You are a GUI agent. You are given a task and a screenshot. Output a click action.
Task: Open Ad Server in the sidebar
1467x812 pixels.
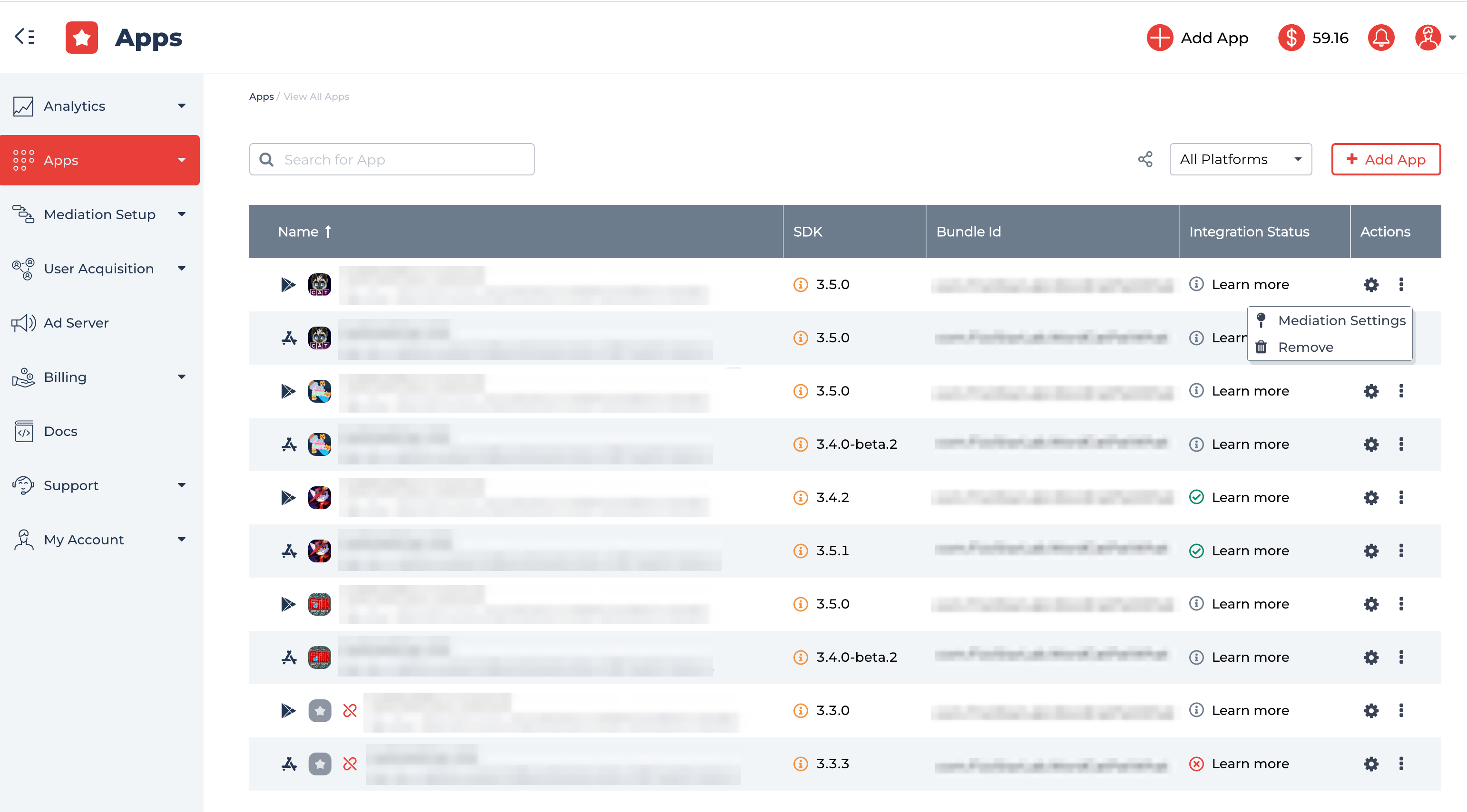pos(76,323)
